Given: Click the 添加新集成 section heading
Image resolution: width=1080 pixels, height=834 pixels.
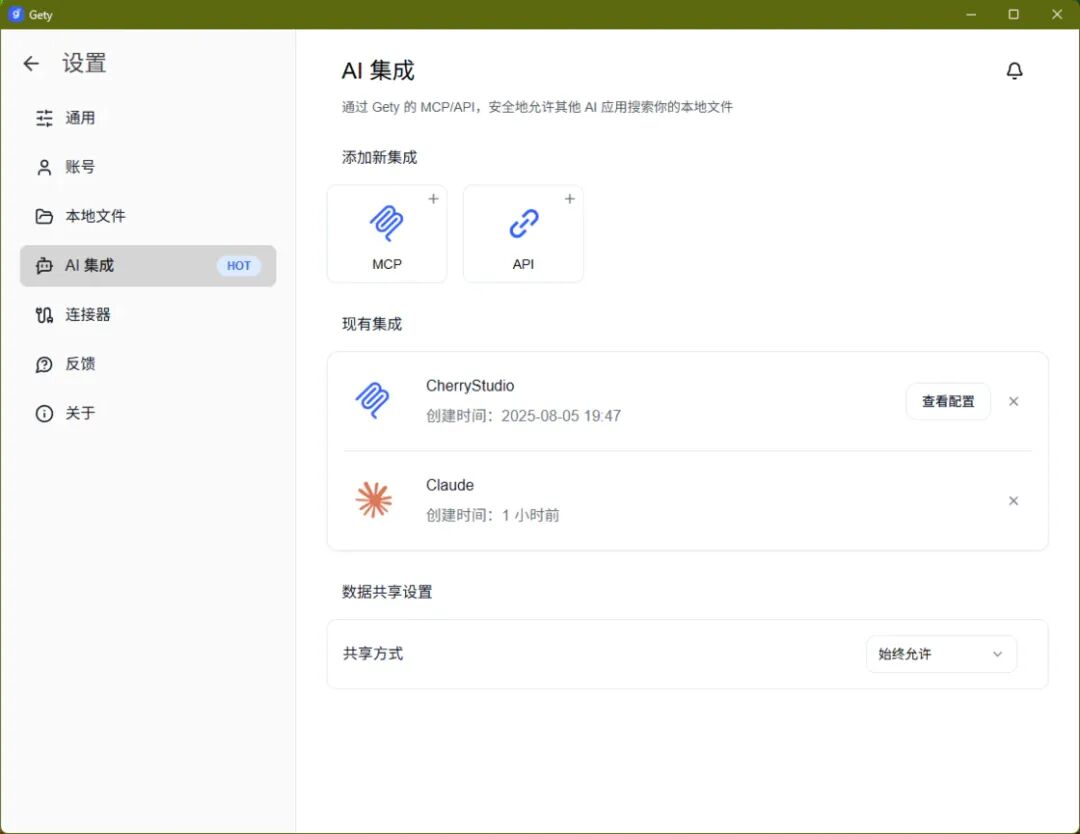Looking at the screenshot, I should click(380, 158).
